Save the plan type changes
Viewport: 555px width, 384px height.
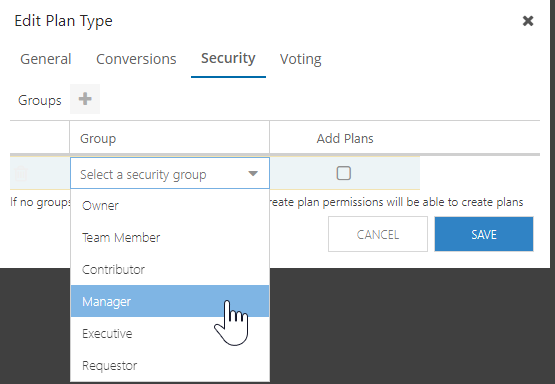click(x=484, y=234)
